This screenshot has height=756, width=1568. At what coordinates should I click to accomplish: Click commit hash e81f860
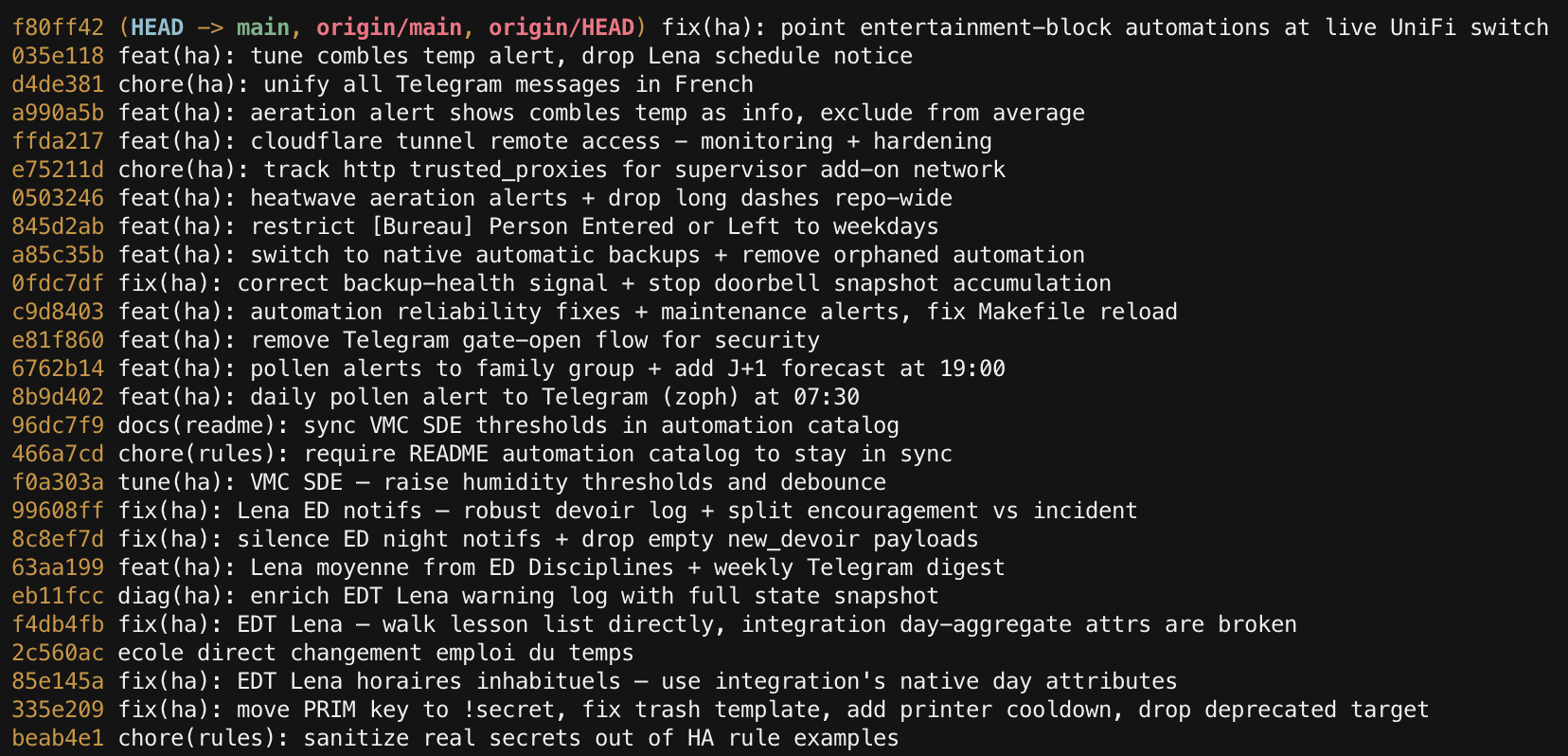coord(58,340)
